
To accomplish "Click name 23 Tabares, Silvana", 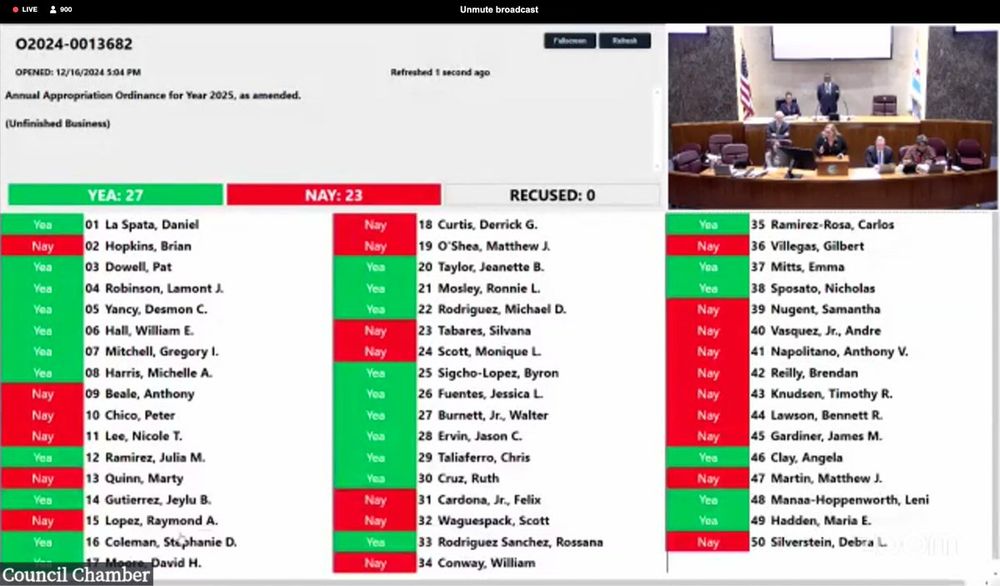I will 474,330.
